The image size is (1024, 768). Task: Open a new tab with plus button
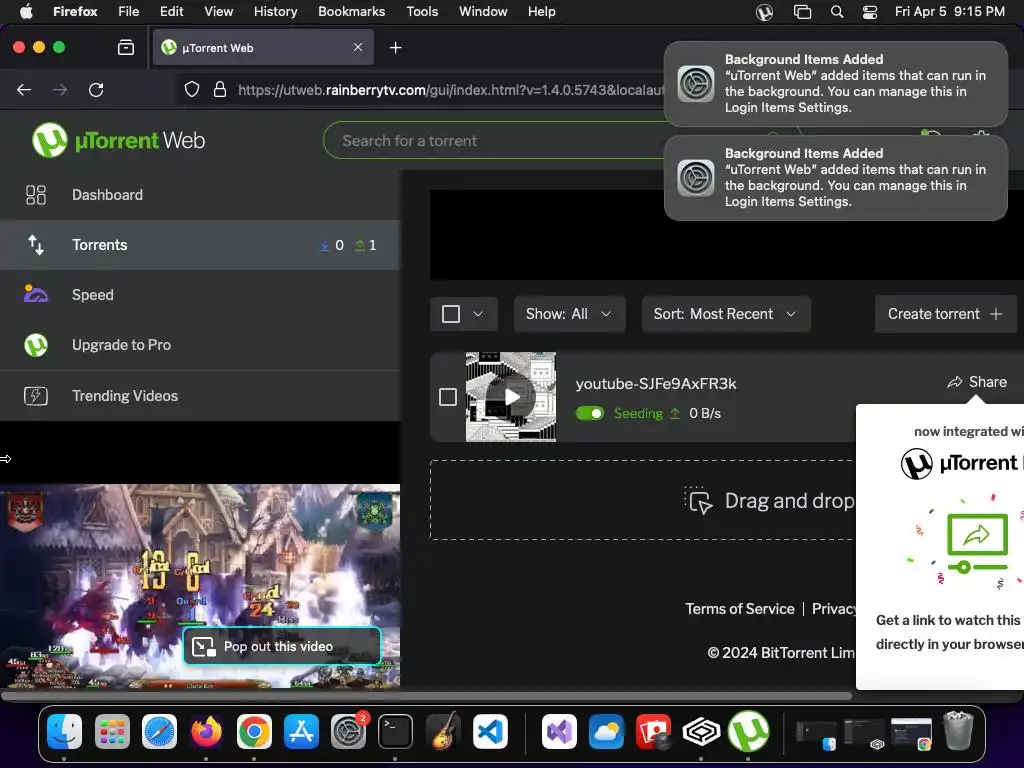[x=395, y=48]
